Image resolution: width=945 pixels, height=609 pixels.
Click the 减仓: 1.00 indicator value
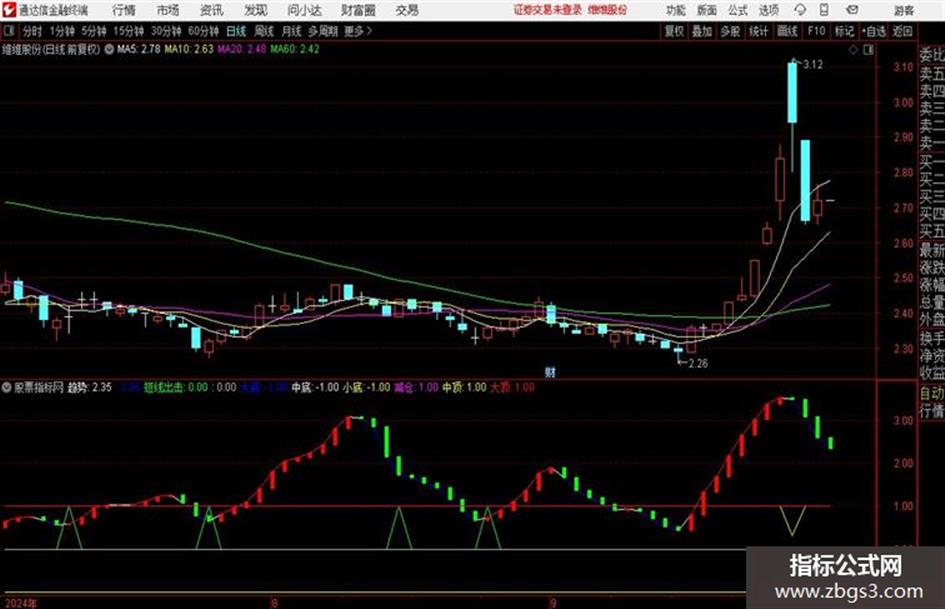tap(416, 387)
